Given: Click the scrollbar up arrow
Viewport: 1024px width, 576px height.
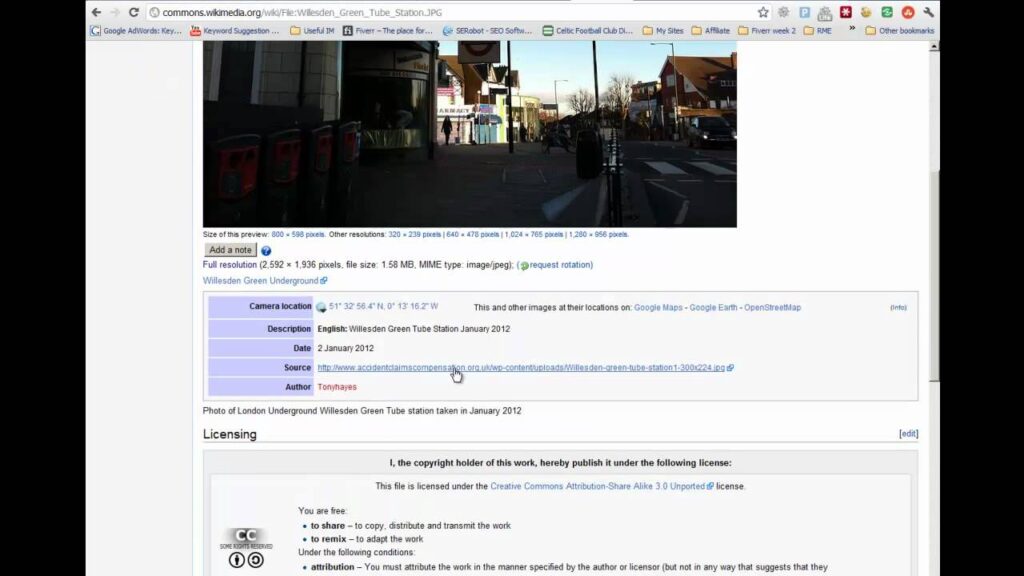Looking at the screenshot, I should pyautogui.click(x=935, y=46).
